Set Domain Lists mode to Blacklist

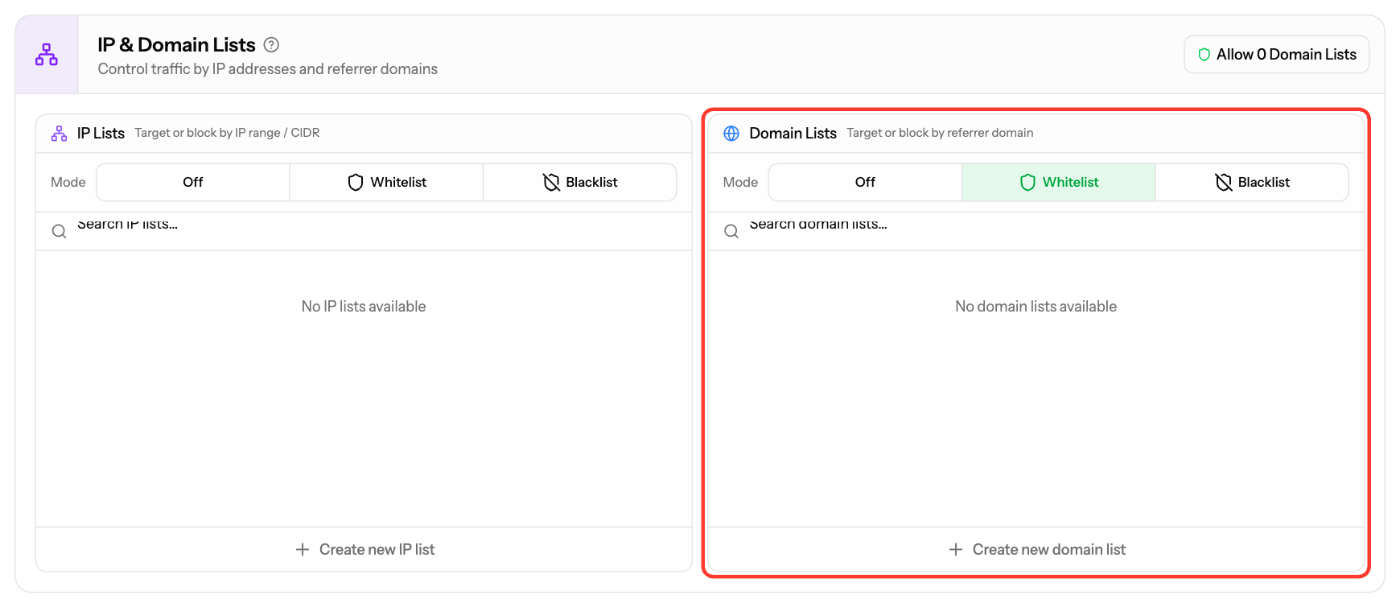(x=1252, y=182)
